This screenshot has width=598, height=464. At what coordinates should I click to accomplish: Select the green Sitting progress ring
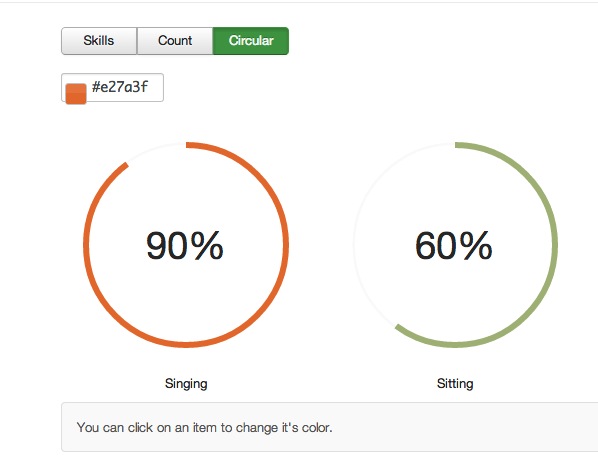click(455, 245)
